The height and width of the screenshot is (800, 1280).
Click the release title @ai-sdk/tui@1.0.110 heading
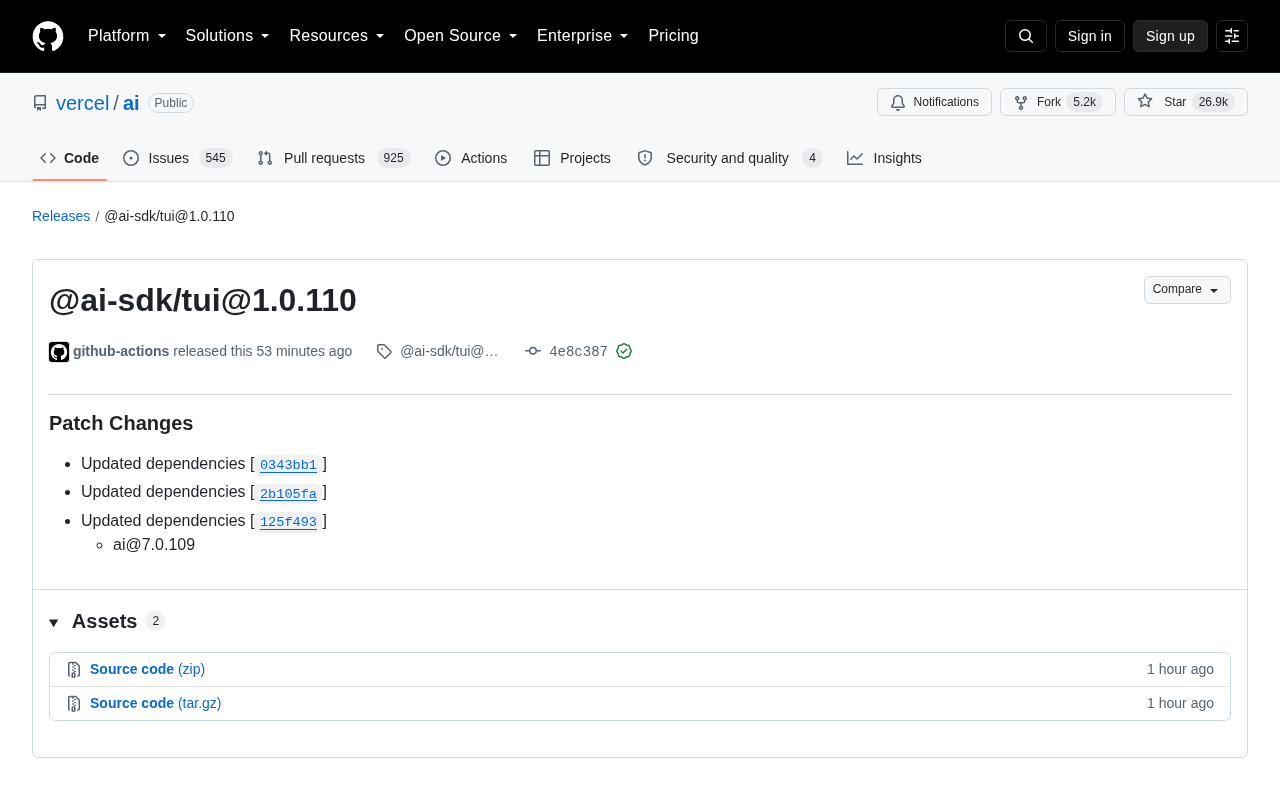pyautogui.click(x=203, y=300)
